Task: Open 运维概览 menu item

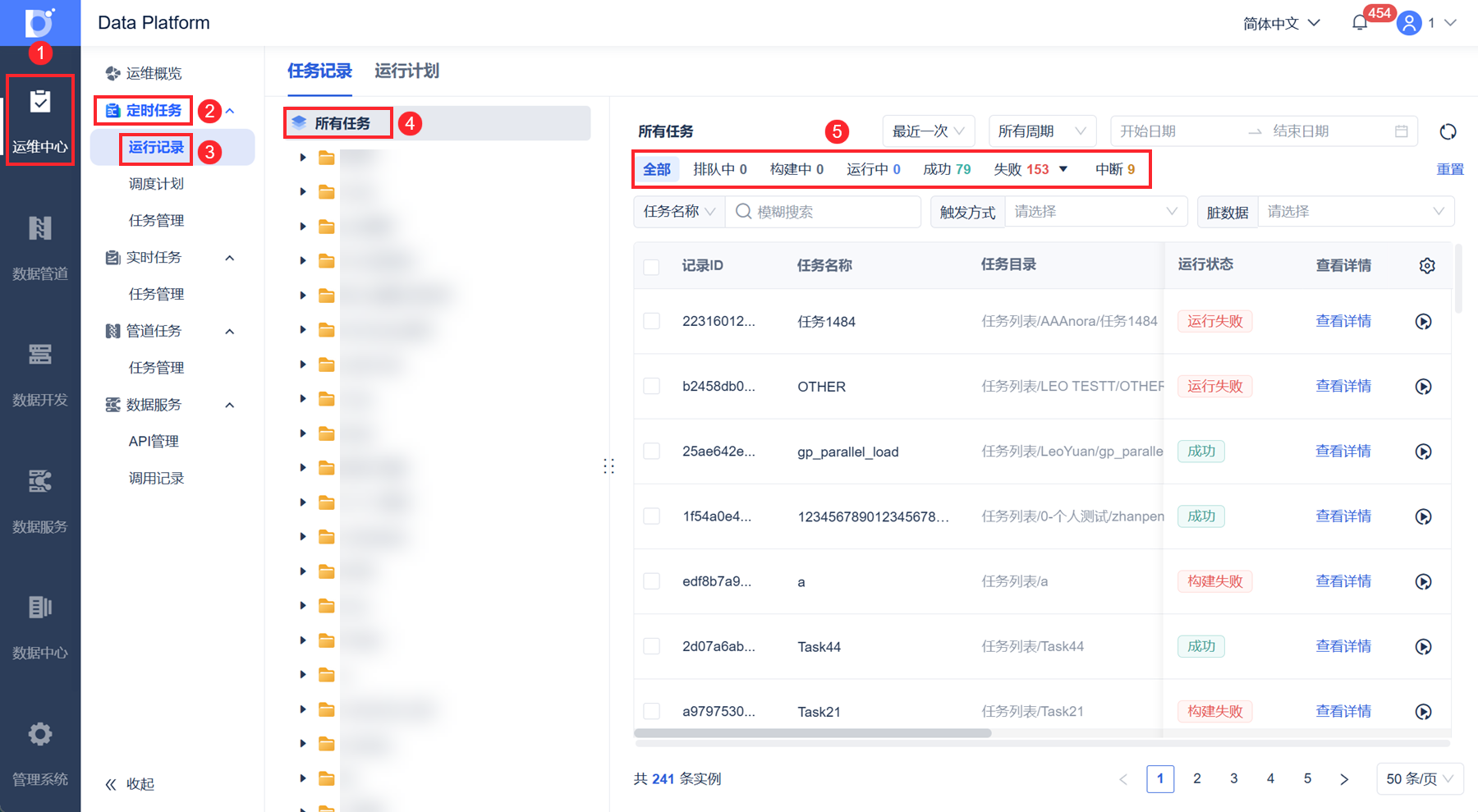Action: click(154, 74)
